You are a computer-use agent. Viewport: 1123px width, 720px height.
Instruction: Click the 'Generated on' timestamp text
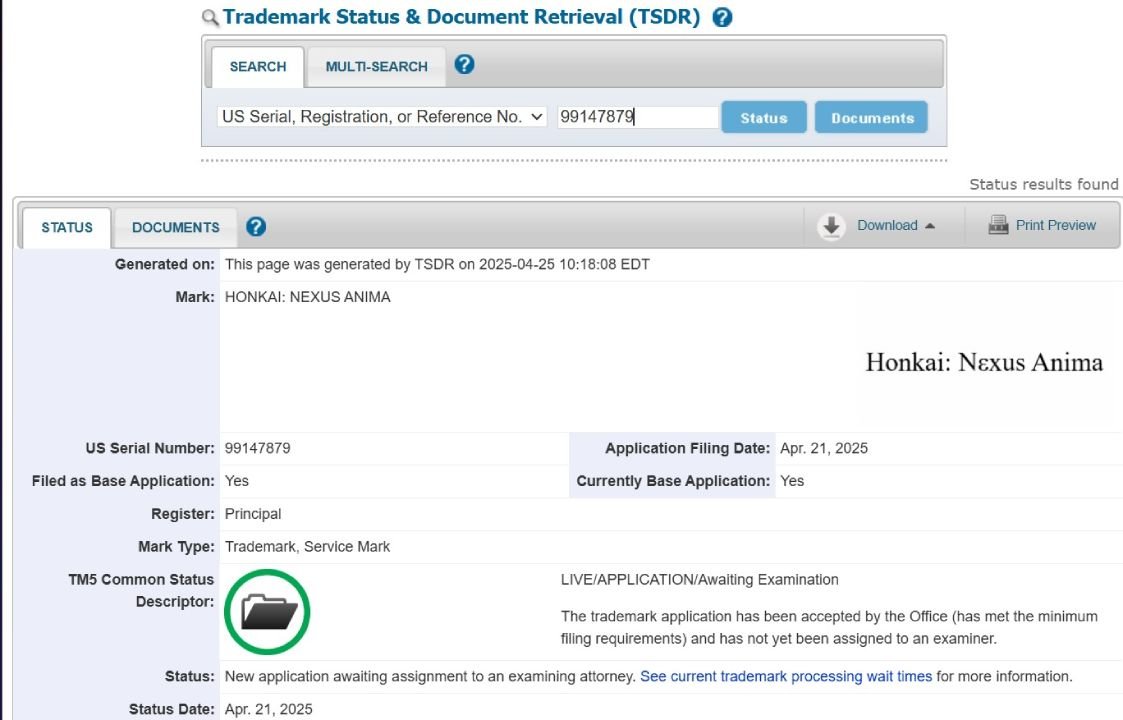[437, 264]
